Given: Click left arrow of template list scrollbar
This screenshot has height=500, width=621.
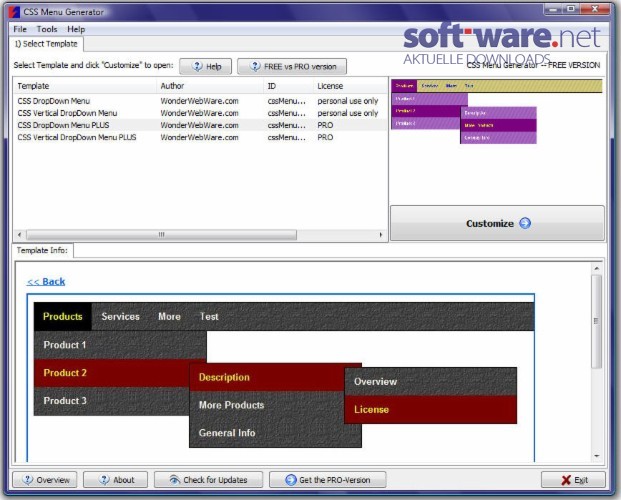Looking at the screenshot, I should click(19, 235).
